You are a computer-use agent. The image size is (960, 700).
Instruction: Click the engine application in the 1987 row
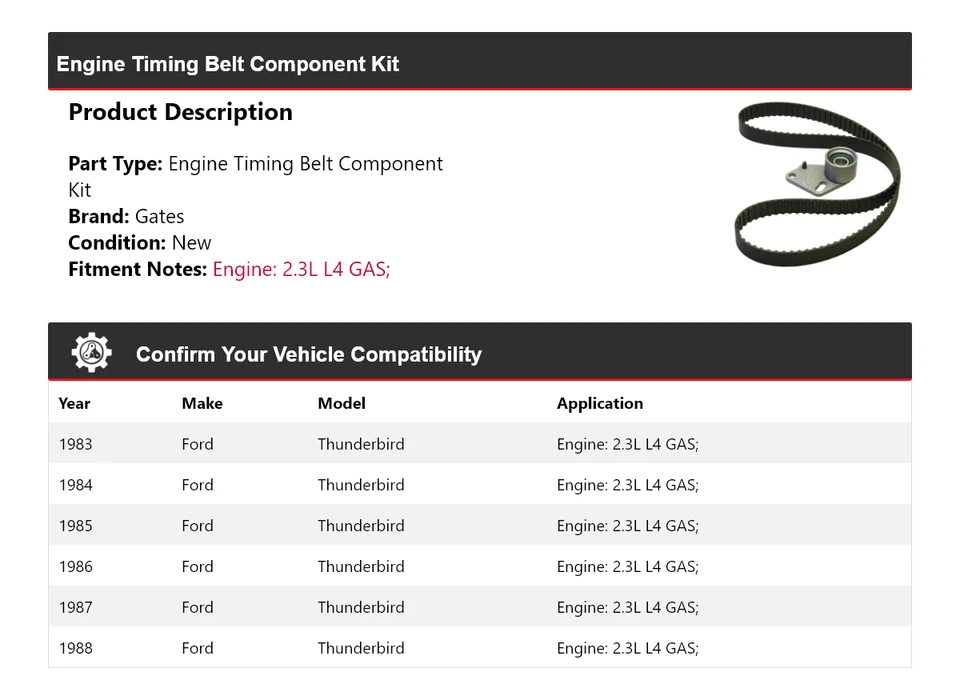click(x=627, y=608)
